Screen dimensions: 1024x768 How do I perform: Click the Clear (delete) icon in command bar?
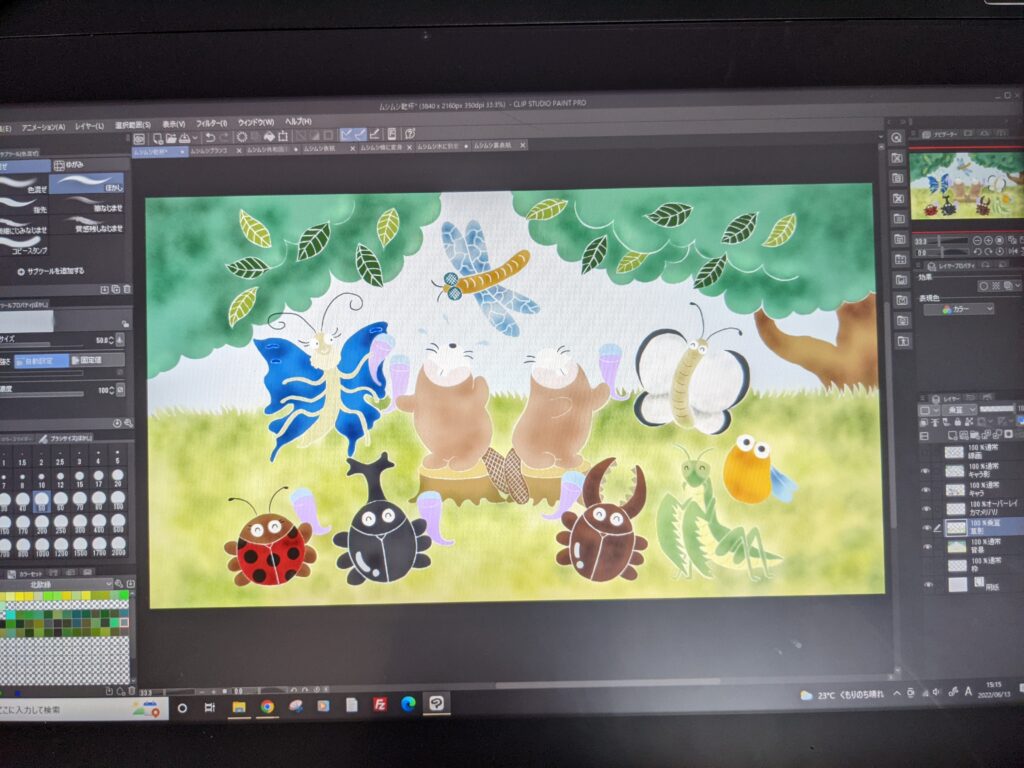point(242,136)
